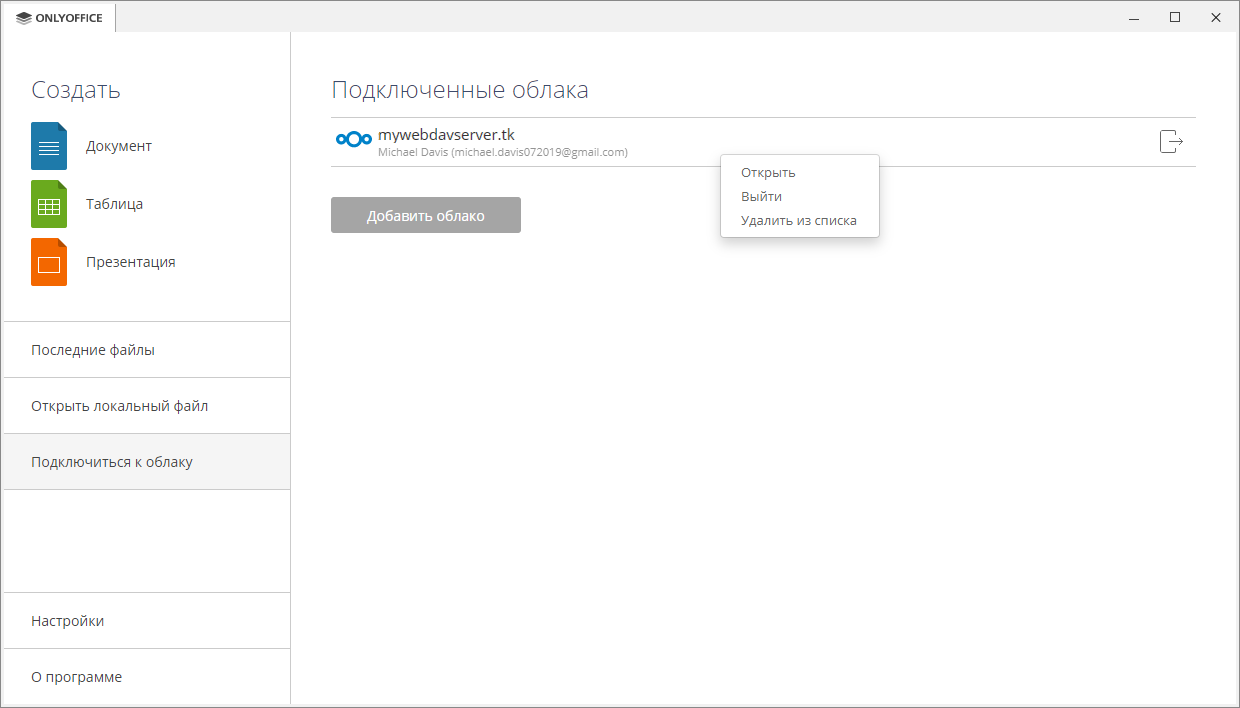Click the Nextcloud logo beside mywebdavserver.tk
Image resolution: width=1240 pixels, height=708 pixels.
[353, 140]
